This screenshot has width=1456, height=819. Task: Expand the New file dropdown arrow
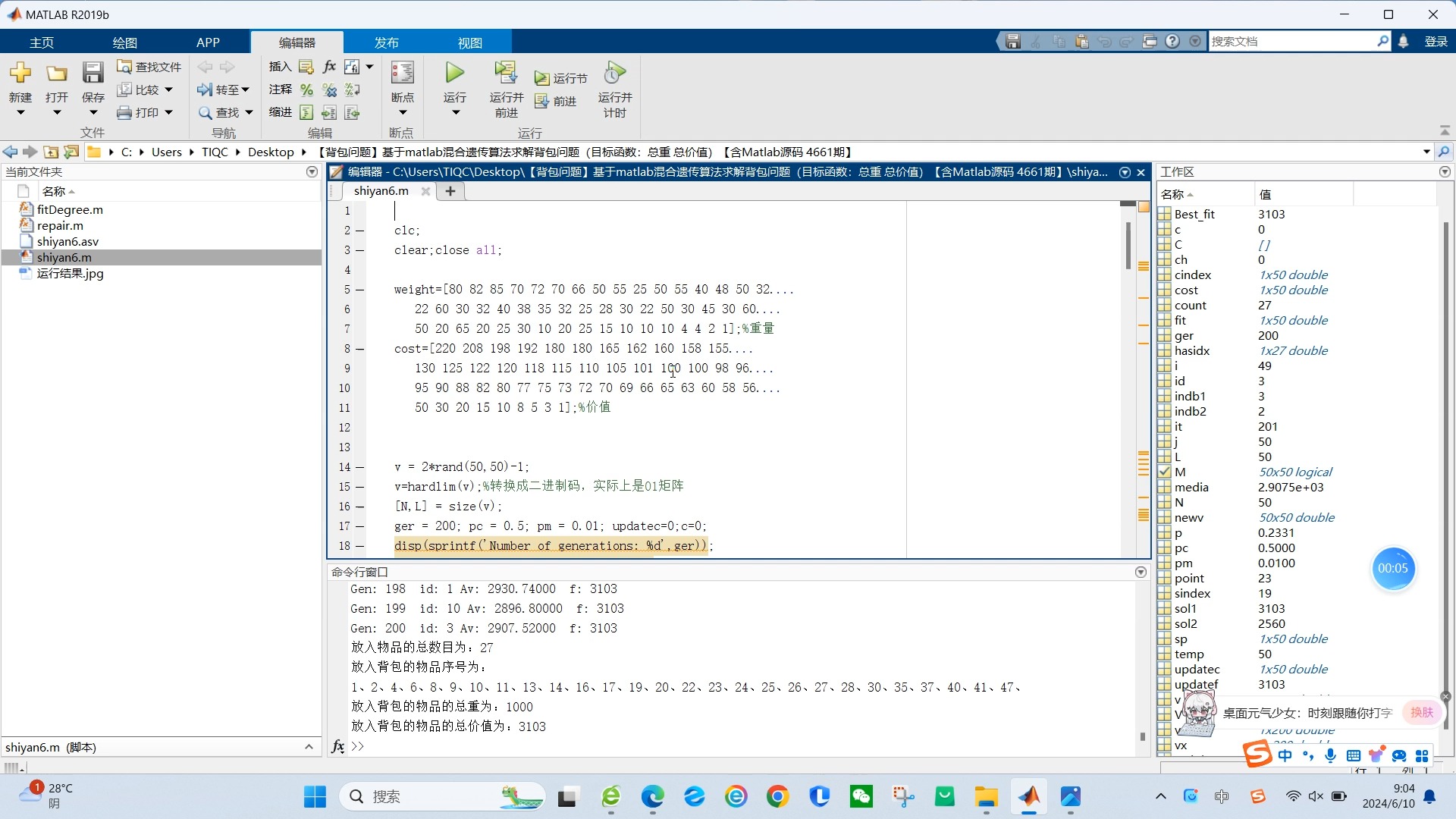coord(20,113)
